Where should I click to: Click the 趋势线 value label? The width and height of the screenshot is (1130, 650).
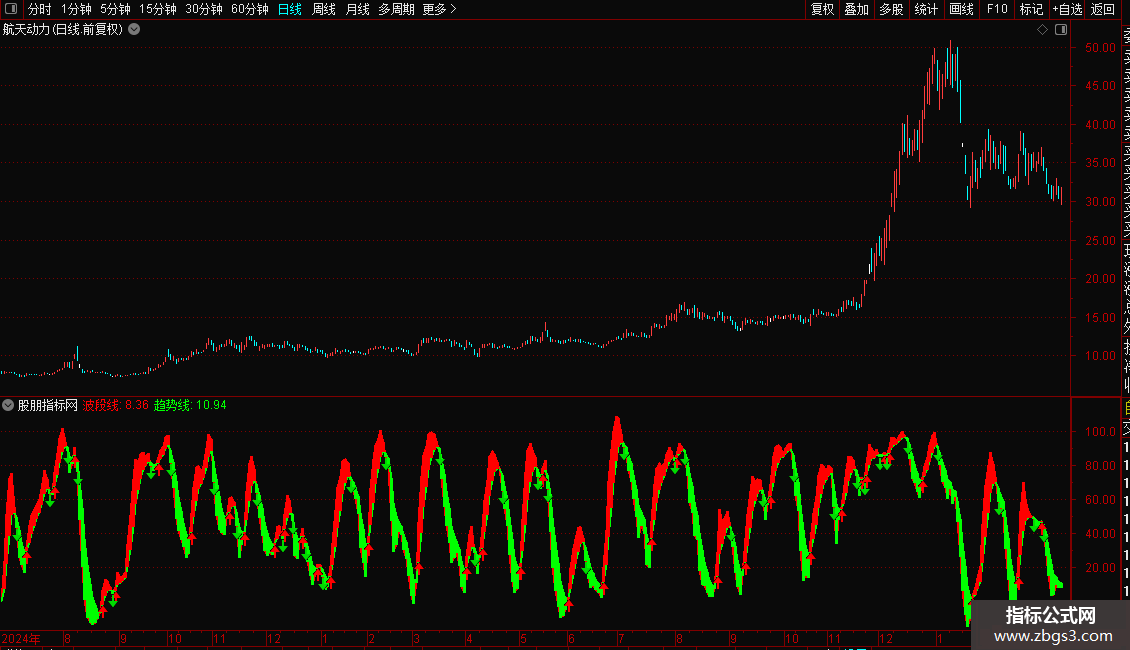190,405
